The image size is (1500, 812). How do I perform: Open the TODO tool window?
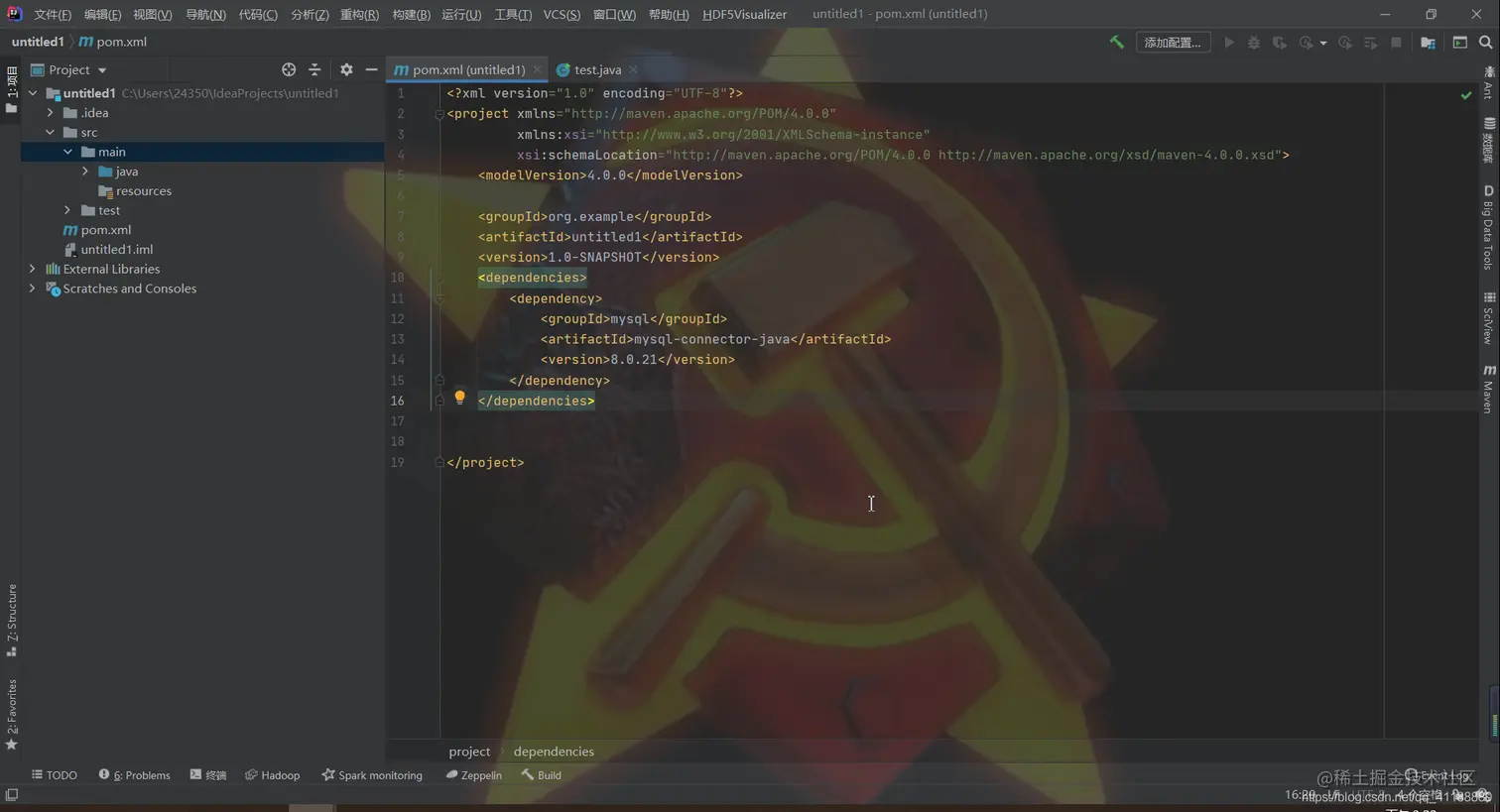(x=54, y=775)
